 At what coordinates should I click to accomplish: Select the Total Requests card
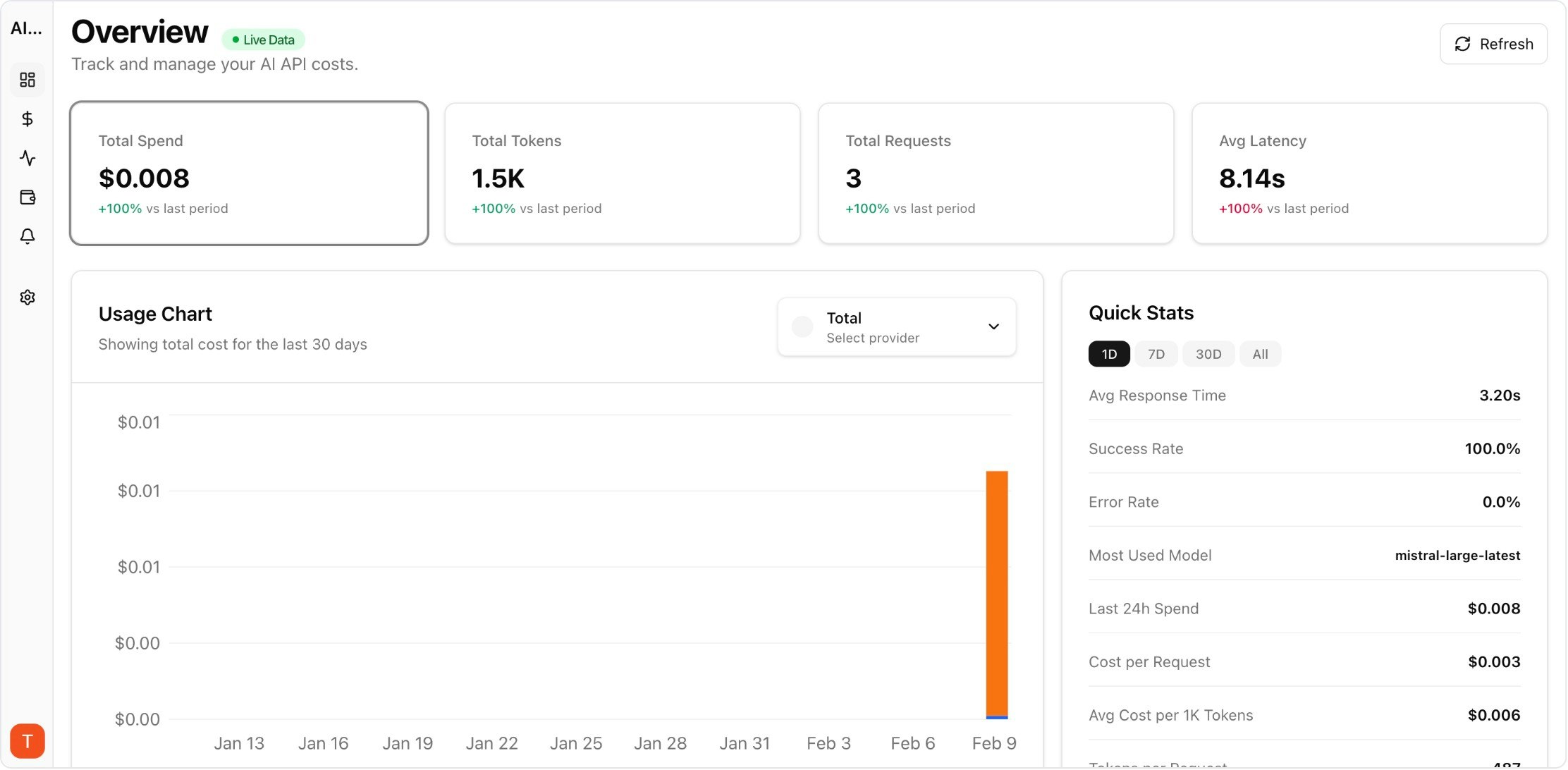coord(996,173)
